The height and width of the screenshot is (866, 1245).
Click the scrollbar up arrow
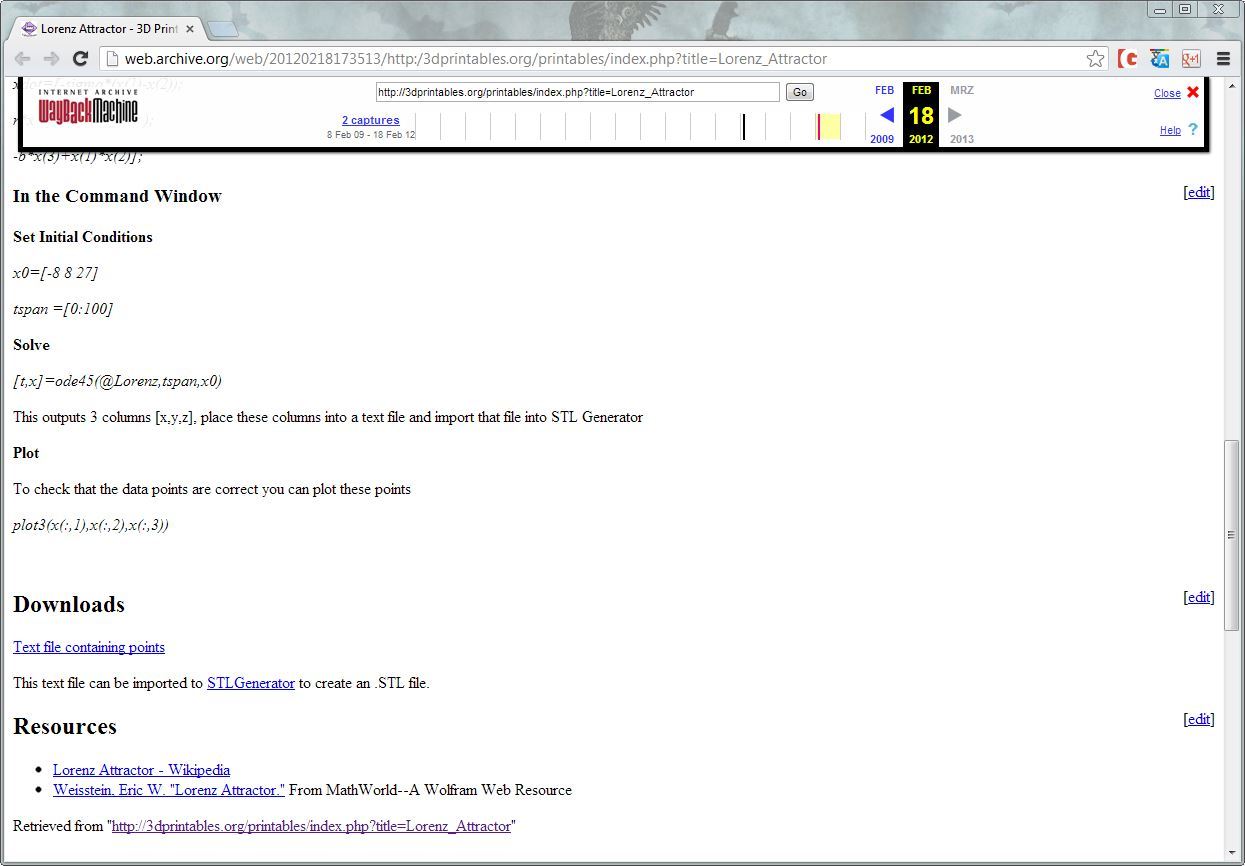click(1233, 86)
